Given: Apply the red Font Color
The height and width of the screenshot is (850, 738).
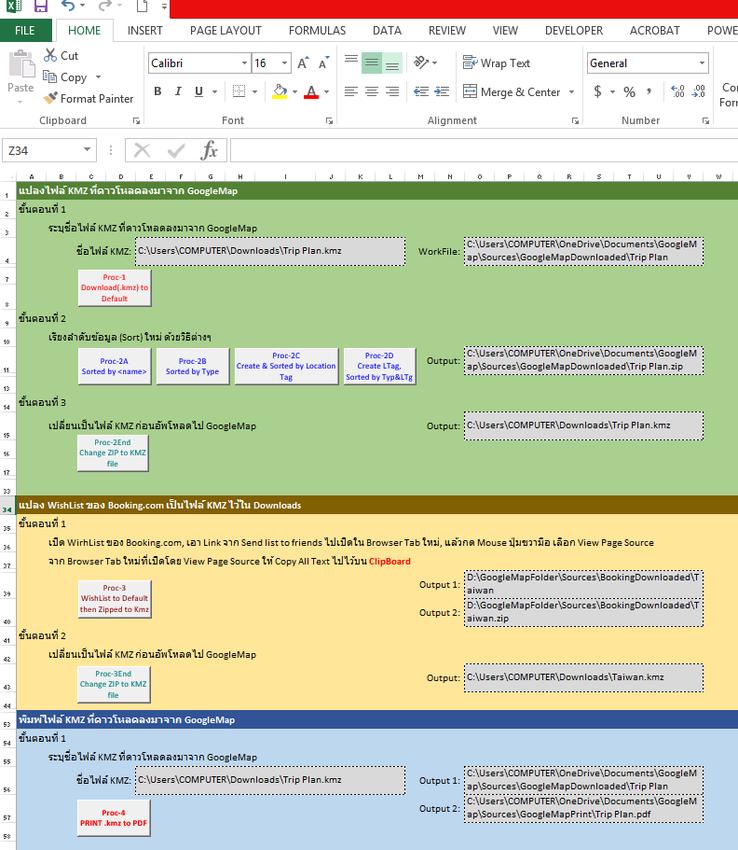Looking at the screenshot, I should pyautogui.click(x=311, y=92).
